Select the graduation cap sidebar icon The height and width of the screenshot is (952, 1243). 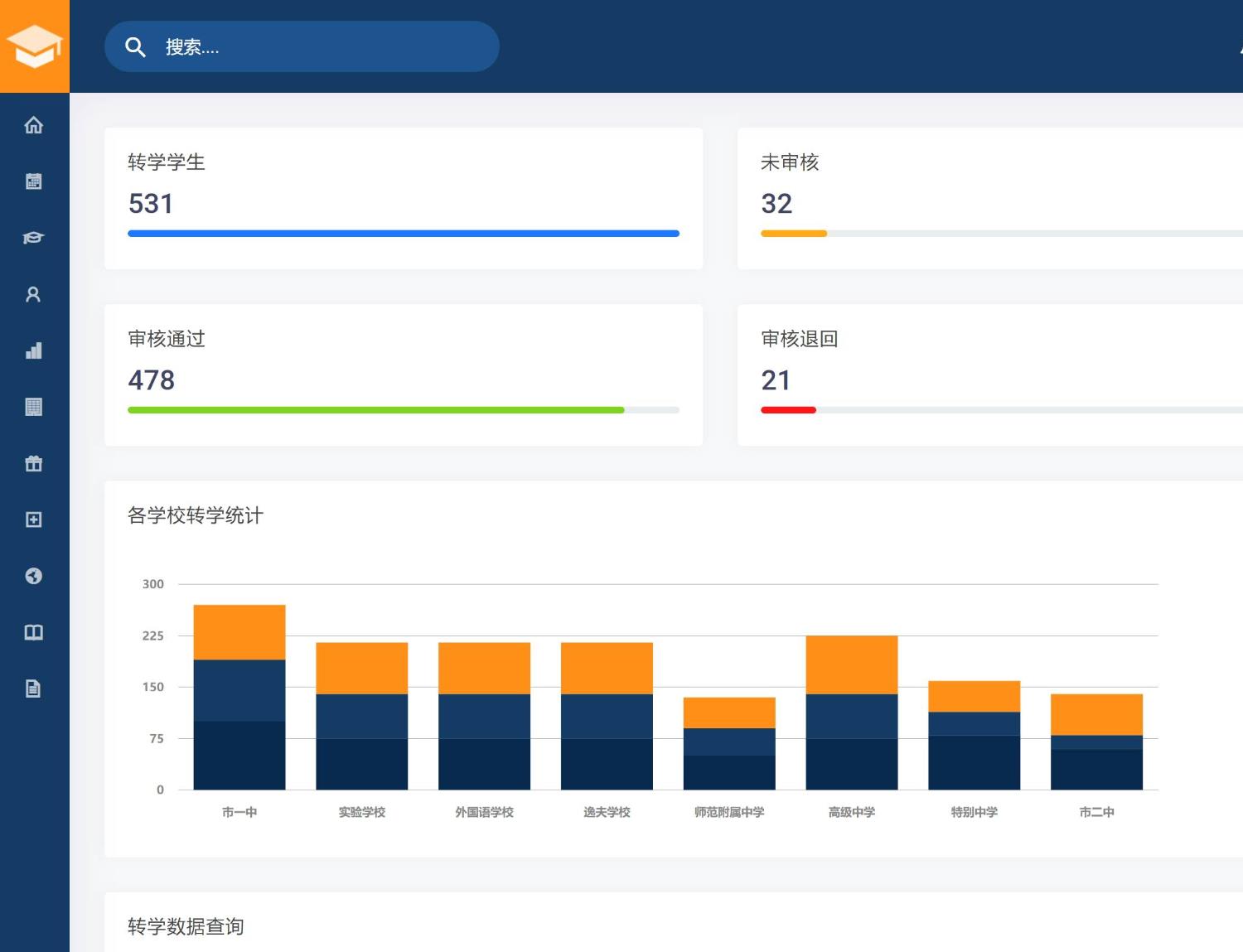click(x=33, y=238)
